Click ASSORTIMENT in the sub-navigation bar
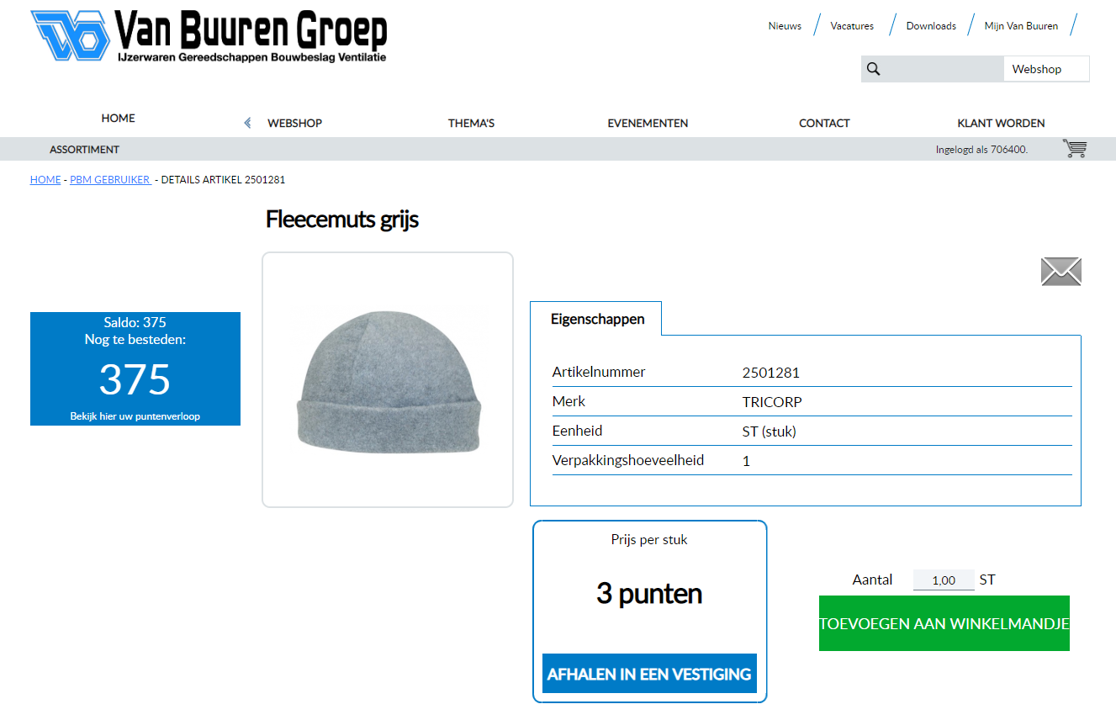 [x=85, y=149]
